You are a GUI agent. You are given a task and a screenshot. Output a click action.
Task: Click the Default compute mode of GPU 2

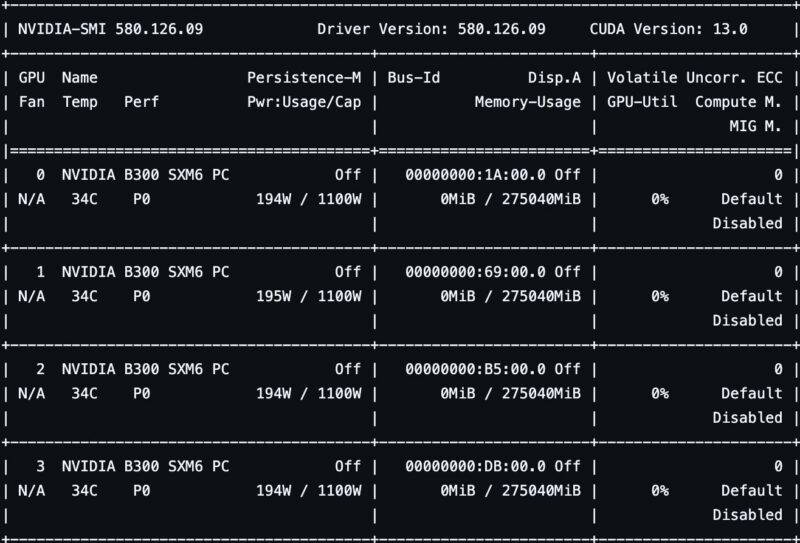(752, 393)
